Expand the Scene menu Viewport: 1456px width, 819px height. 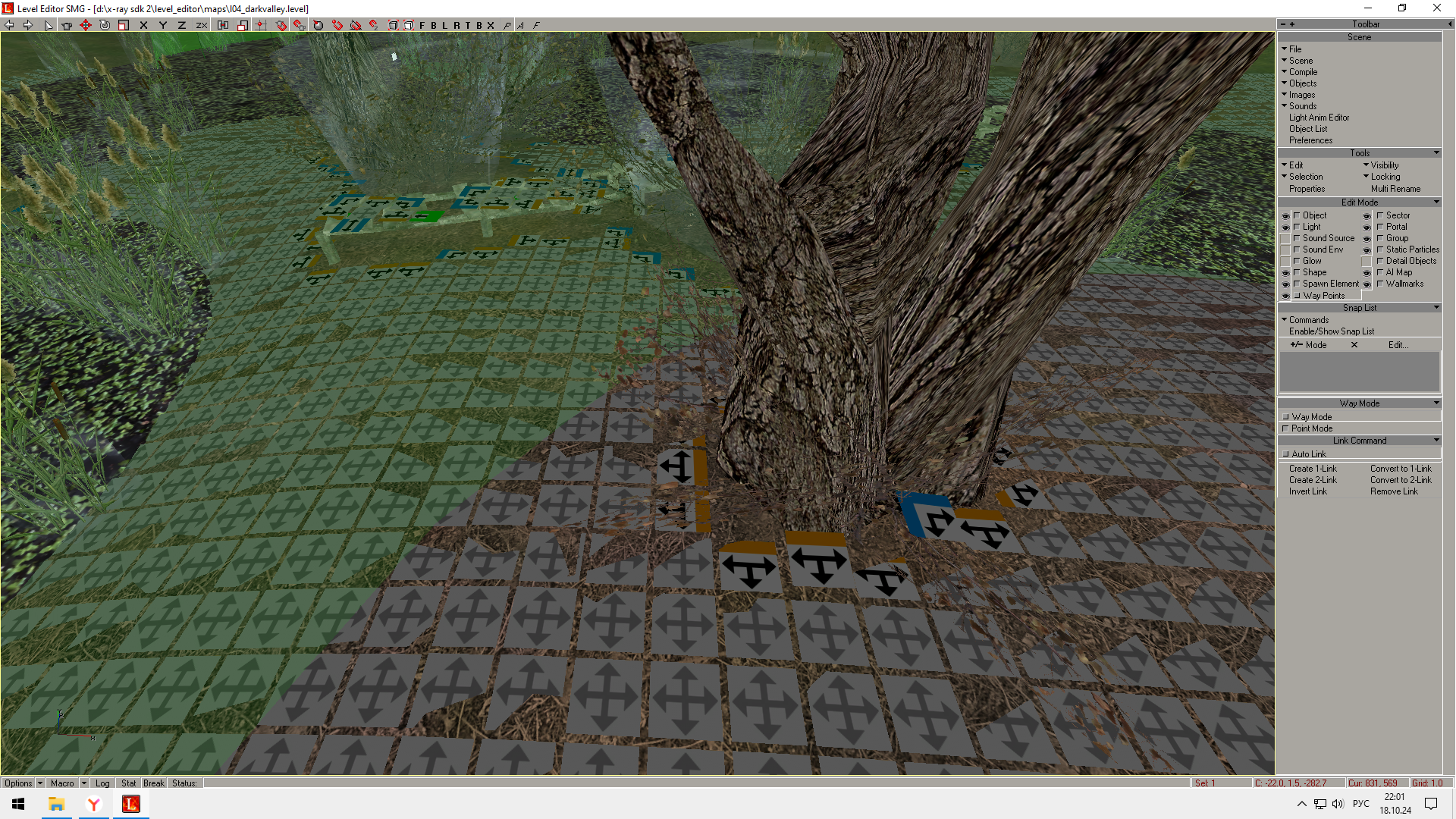(x=1301, y=61)
